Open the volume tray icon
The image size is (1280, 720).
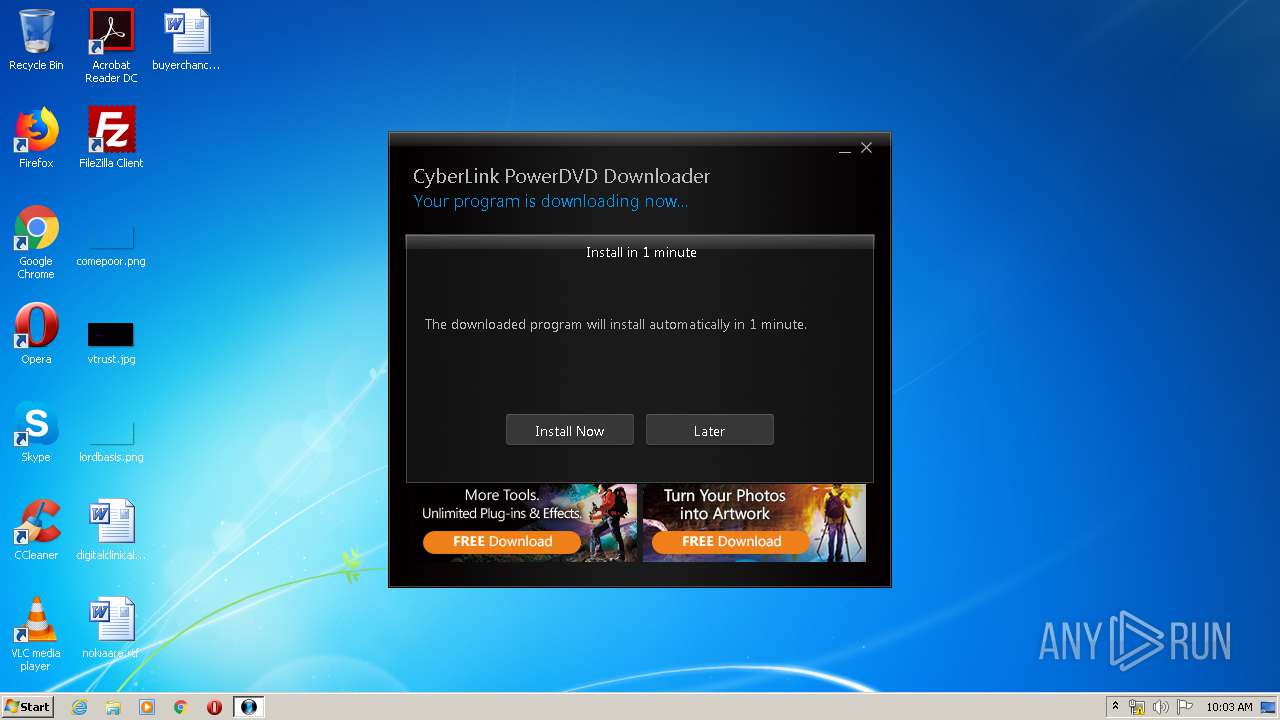[1161, 707]
